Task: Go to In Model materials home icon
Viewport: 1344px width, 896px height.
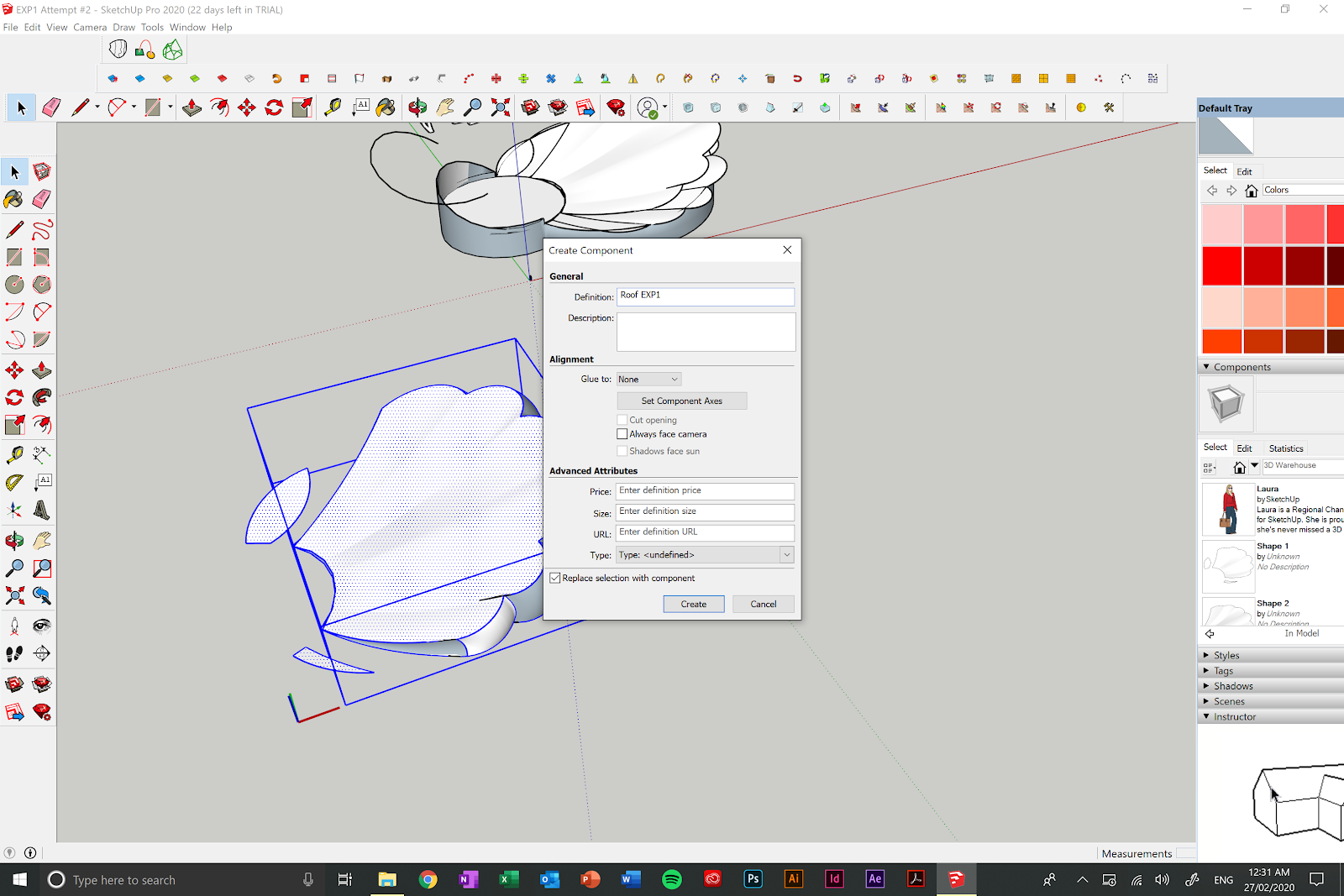Action: (1252, 191)
